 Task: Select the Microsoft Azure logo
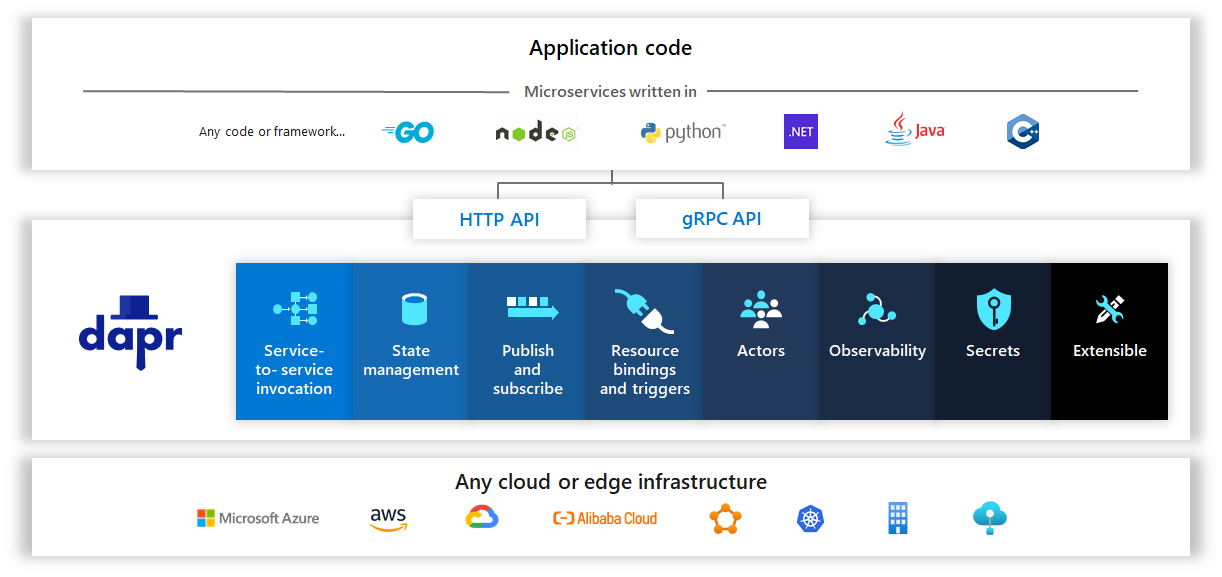258,518
